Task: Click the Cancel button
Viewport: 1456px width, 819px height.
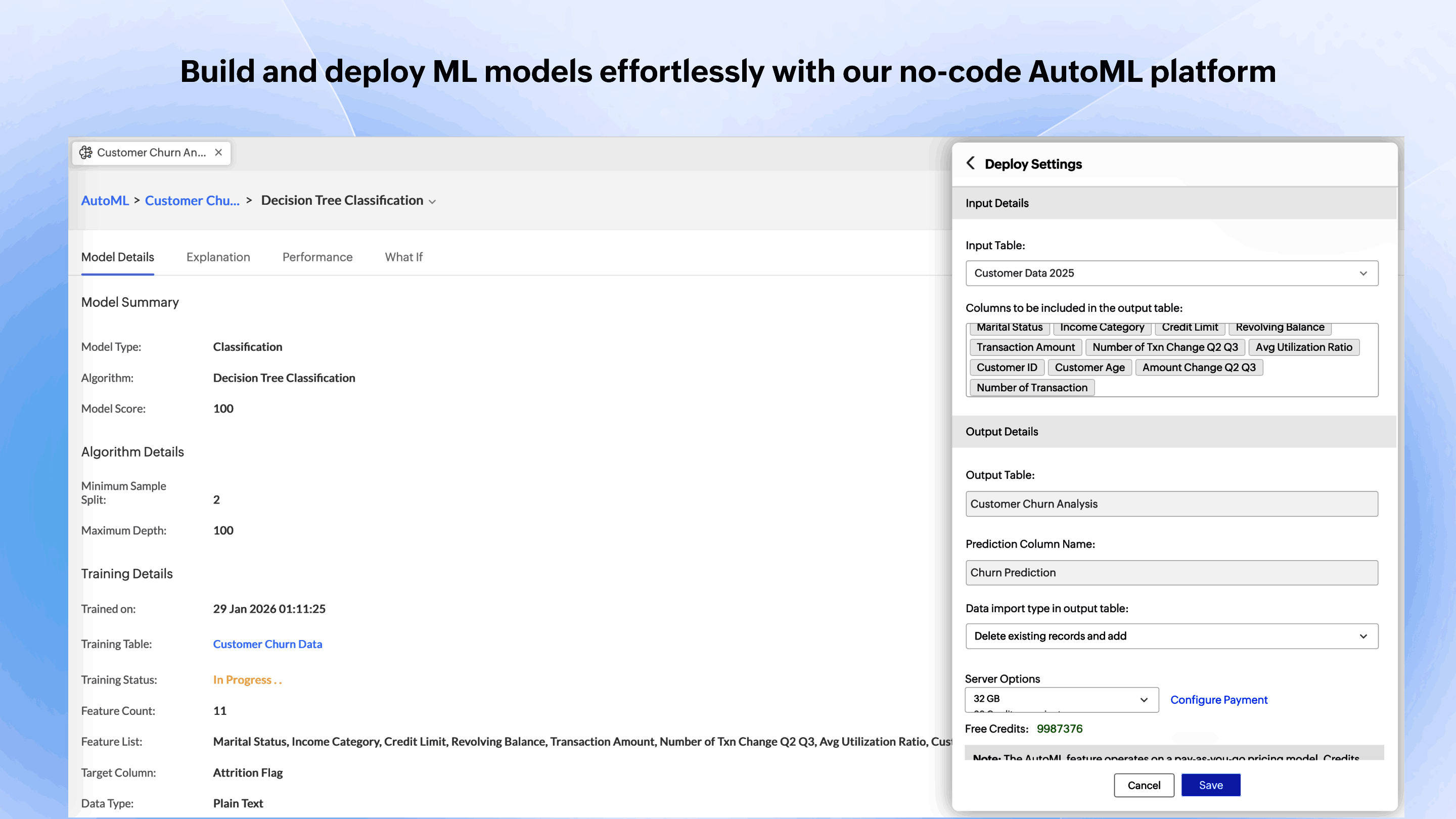Action: coord(1144,785)
